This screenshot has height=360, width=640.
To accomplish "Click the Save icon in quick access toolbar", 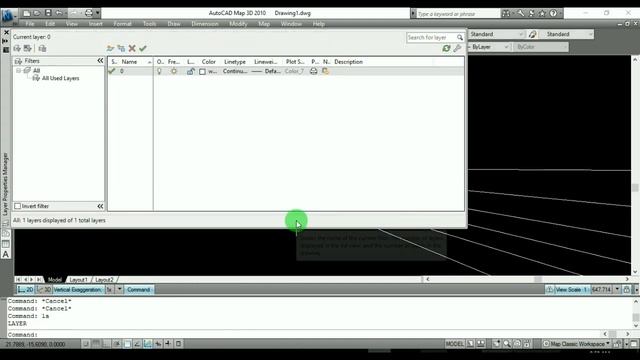I will 48,13.
